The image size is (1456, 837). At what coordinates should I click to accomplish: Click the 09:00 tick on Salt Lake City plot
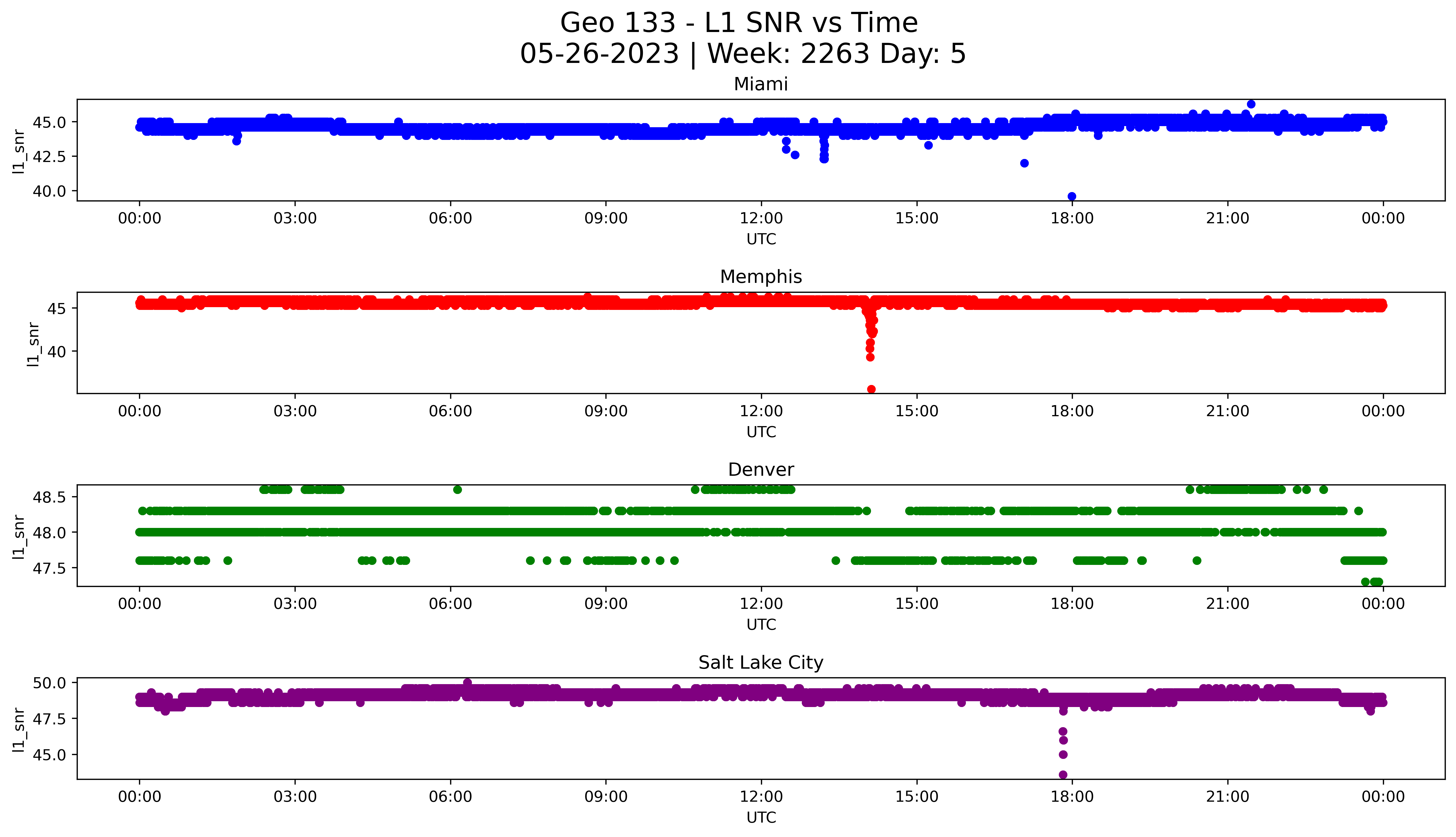(606, 797)
